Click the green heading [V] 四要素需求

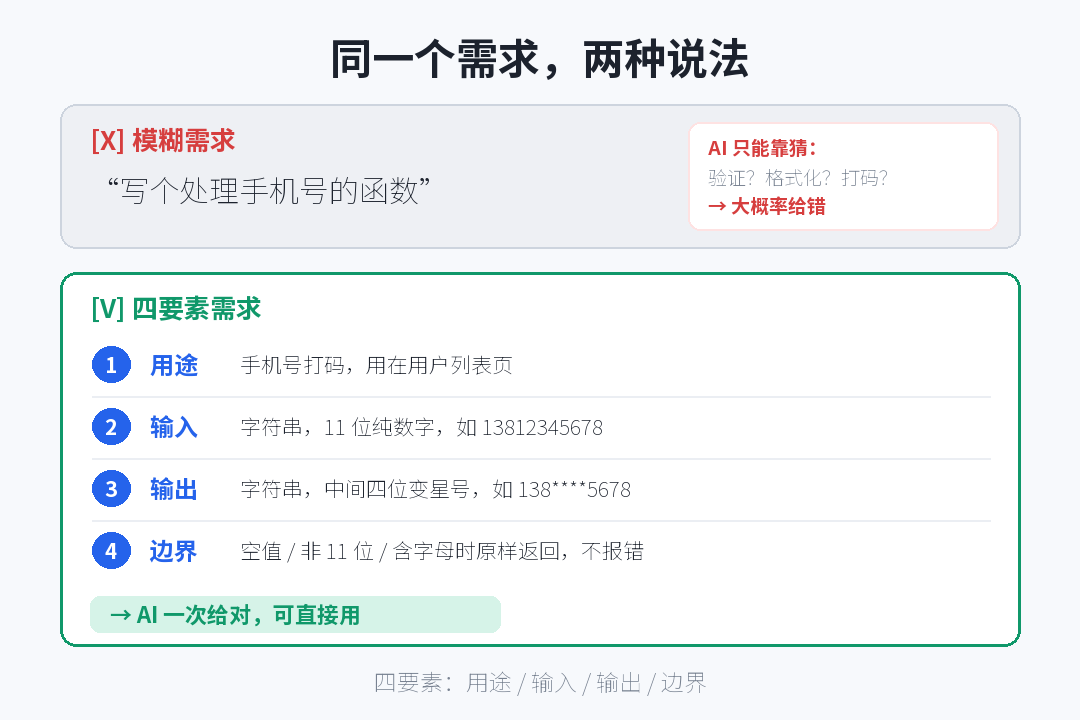pyautogui.click(x=176, y=309)
